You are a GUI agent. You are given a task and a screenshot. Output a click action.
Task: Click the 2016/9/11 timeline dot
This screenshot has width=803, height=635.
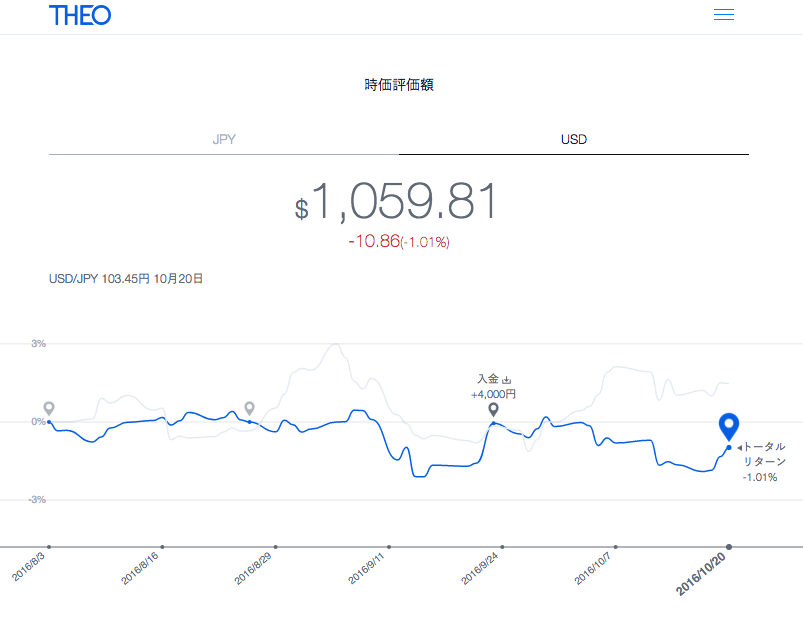388,546
